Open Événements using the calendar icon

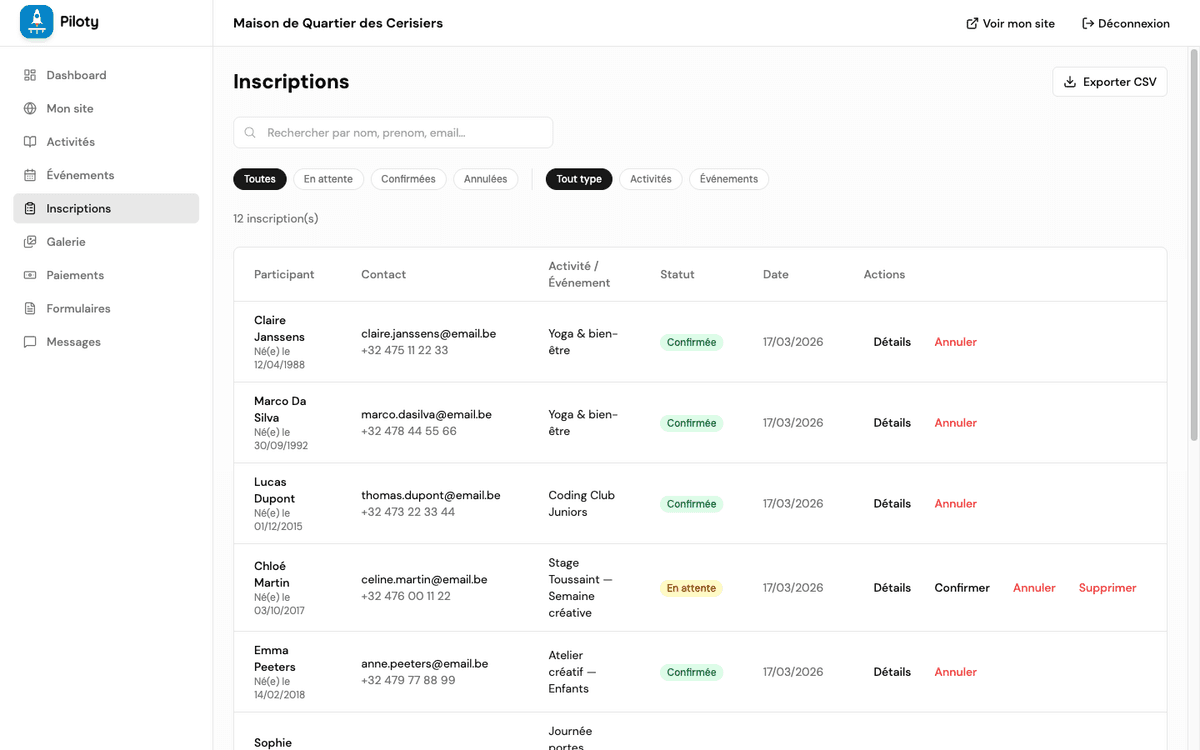coord(30,175)
